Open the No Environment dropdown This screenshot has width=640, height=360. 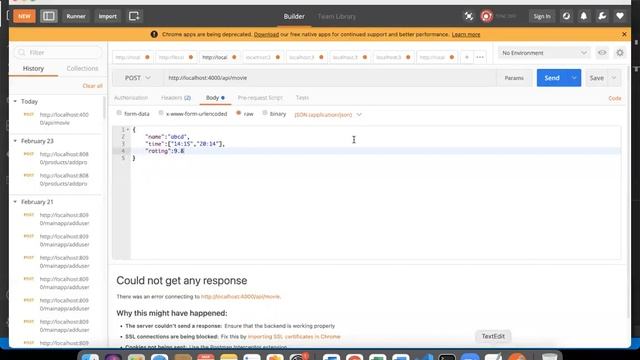(x=544, y=53)
